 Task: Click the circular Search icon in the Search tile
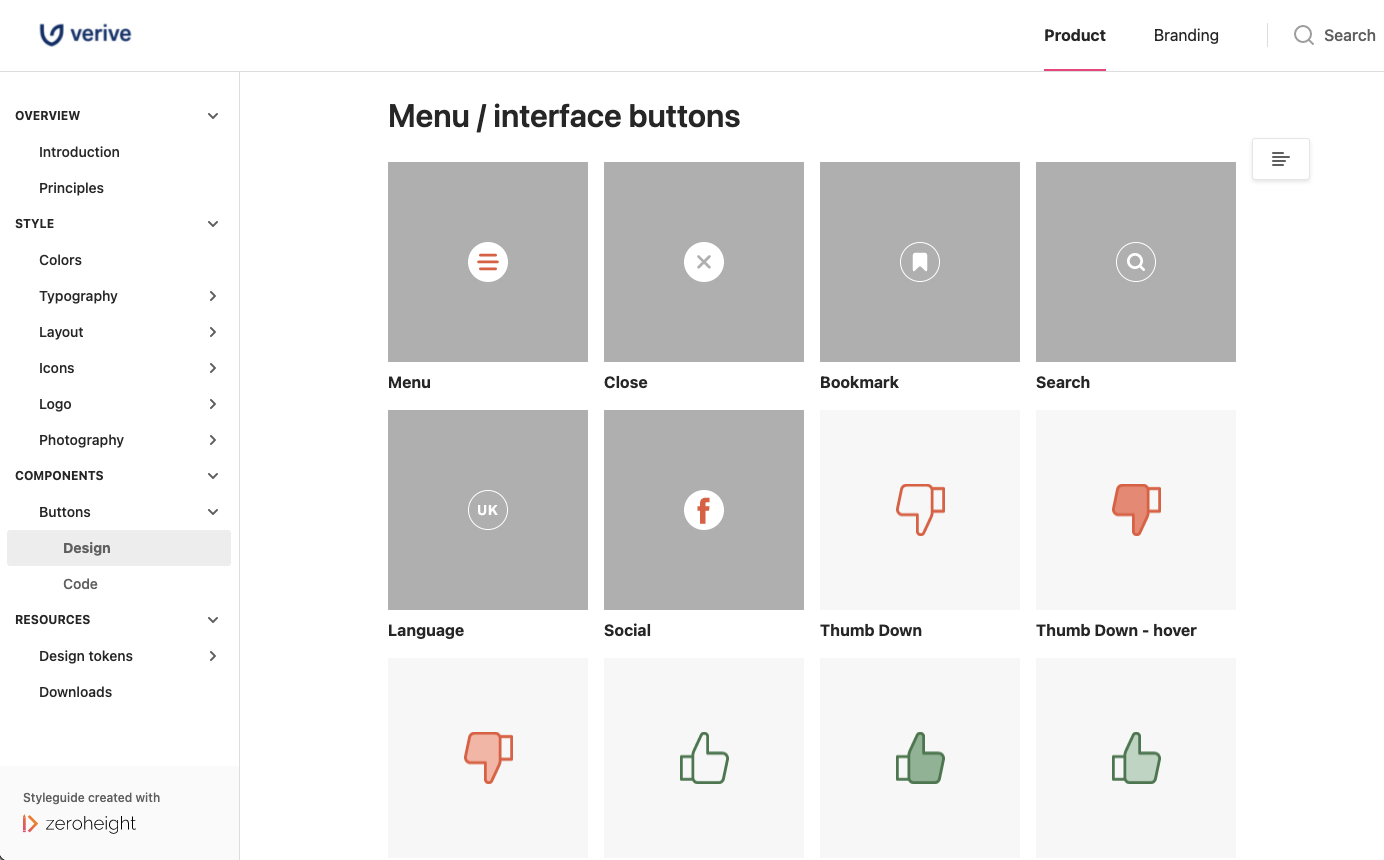pyautogui.click(x=1136, y=262)
